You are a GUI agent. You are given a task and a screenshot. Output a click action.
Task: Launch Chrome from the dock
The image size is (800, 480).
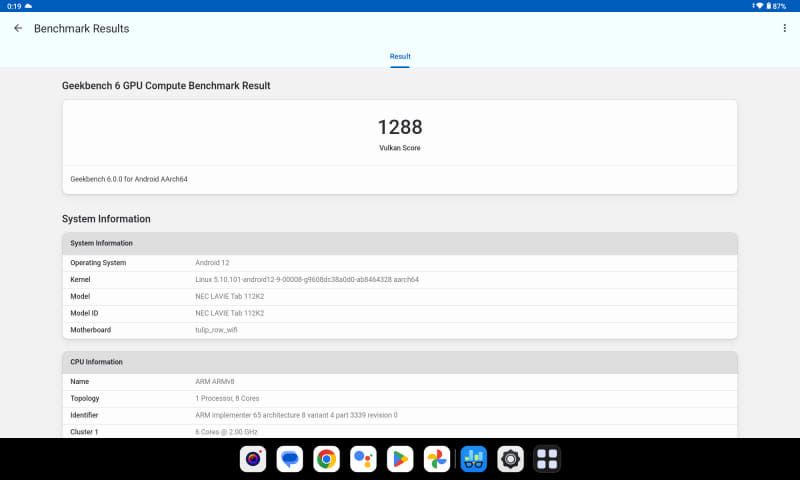click(327, 459)
